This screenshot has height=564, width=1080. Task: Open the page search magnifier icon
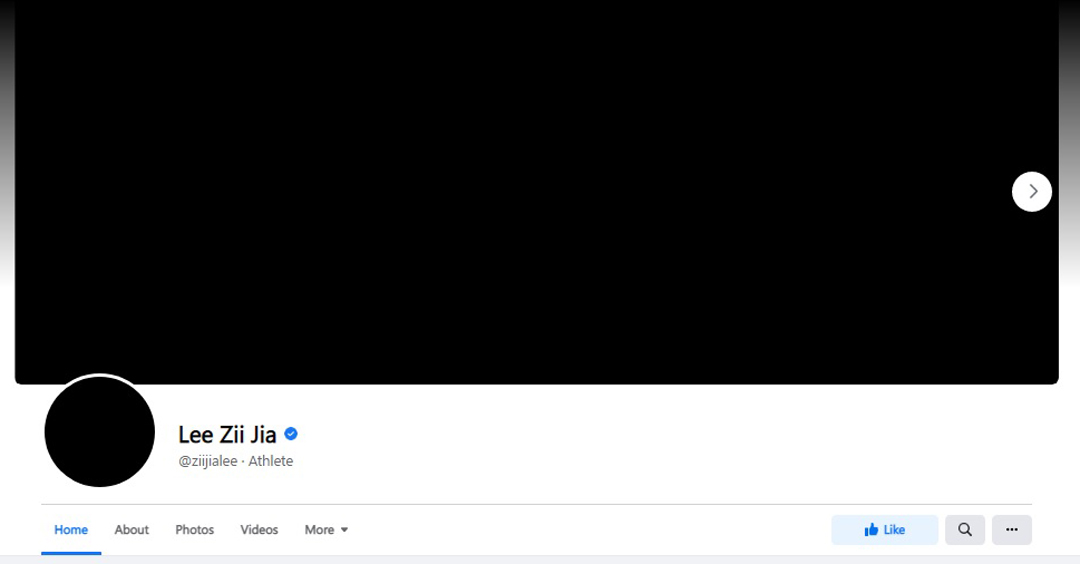(965, 530)
